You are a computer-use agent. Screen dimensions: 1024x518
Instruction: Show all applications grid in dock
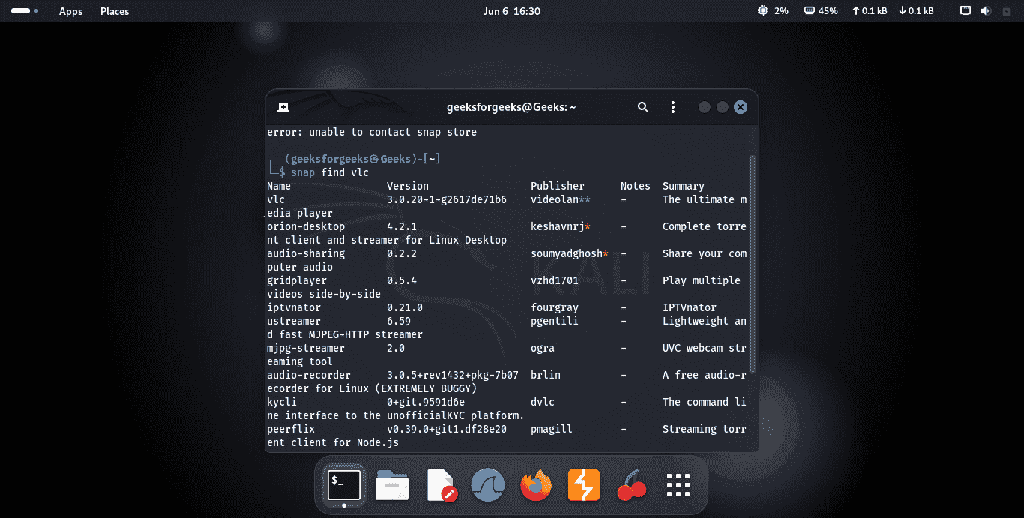(x=679, y=485)
